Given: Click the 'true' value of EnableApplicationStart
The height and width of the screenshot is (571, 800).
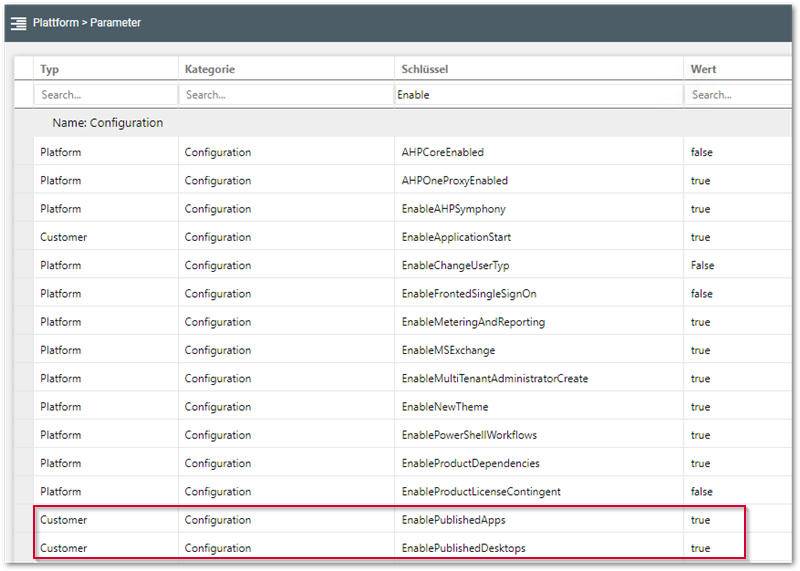Looking at the screenshot, I should [x=700, y=237].
